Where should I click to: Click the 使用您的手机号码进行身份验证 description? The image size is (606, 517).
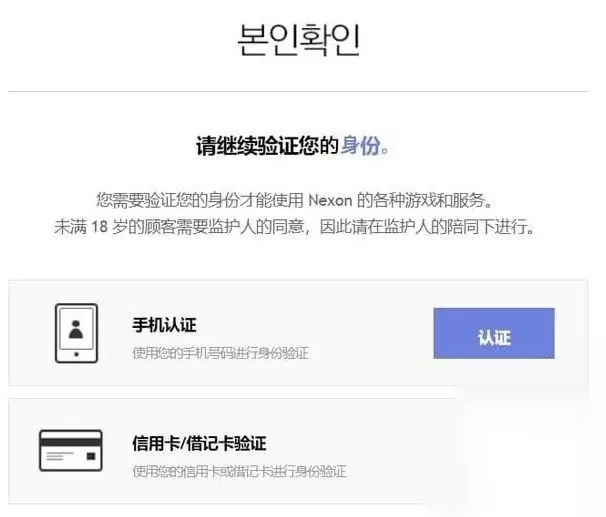pos(220,353)
